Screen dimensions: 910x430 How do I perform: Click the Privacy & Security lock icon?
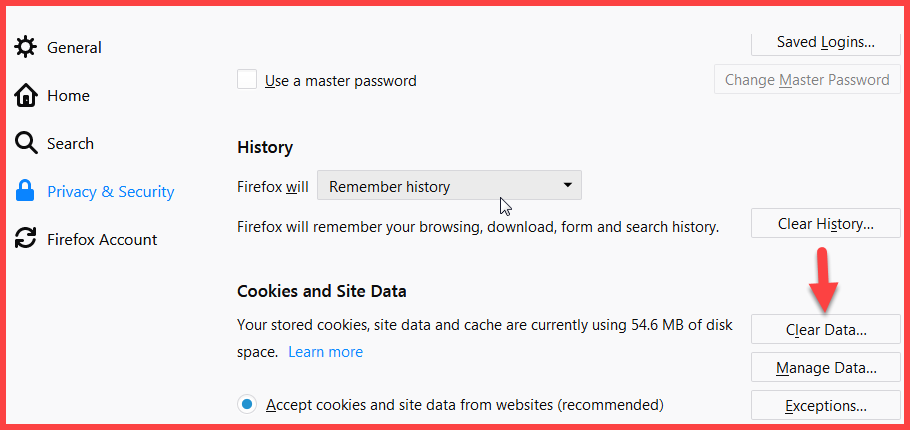[x=26, y=191]
